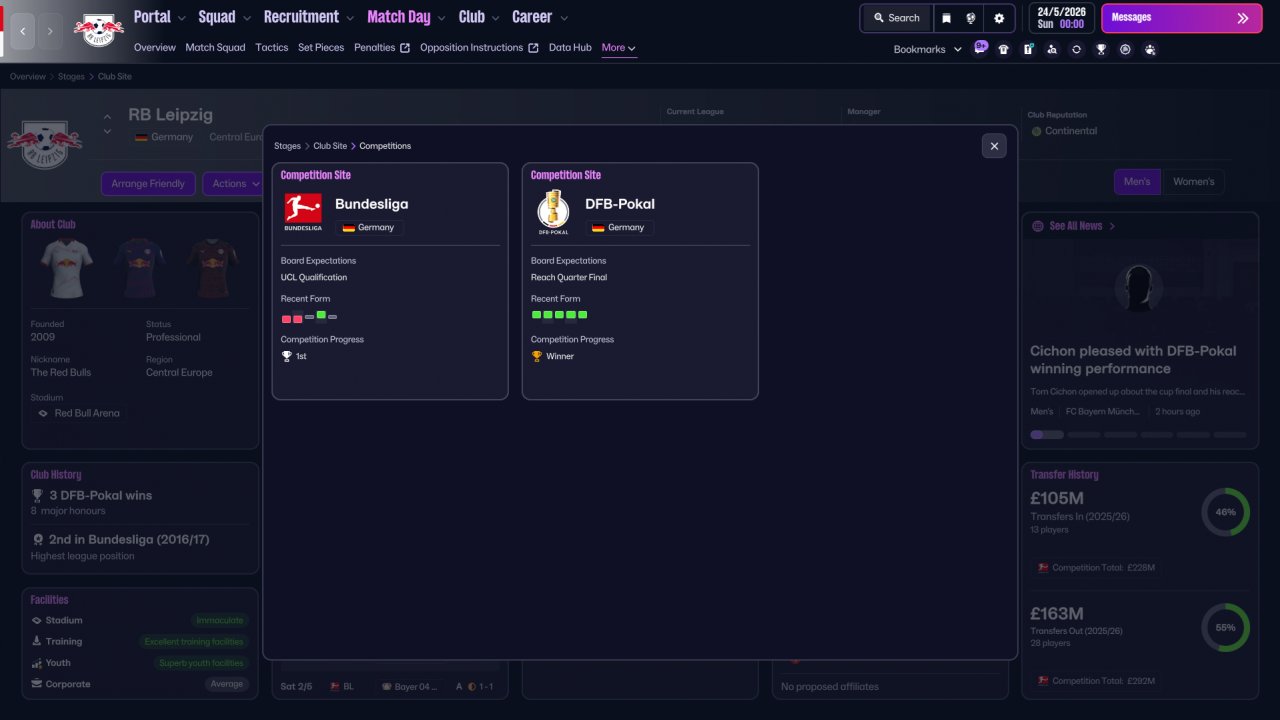Viewport: 1280px width, 720px height.
Task: Select the dark red third kit thumbnail
Action: [212, 268]
